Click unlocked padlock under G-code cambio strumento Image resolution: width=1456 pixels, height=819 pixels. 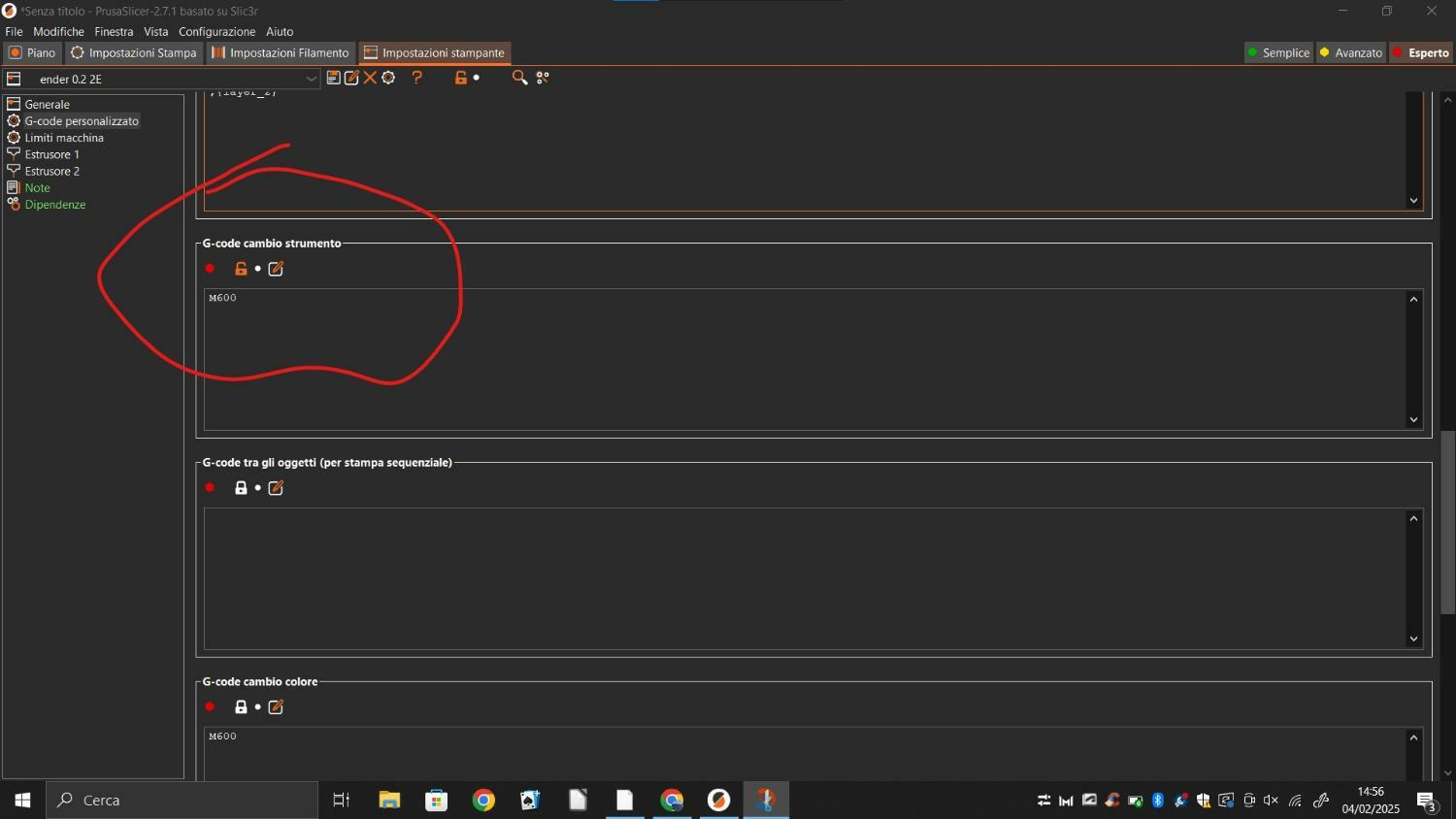241,269
